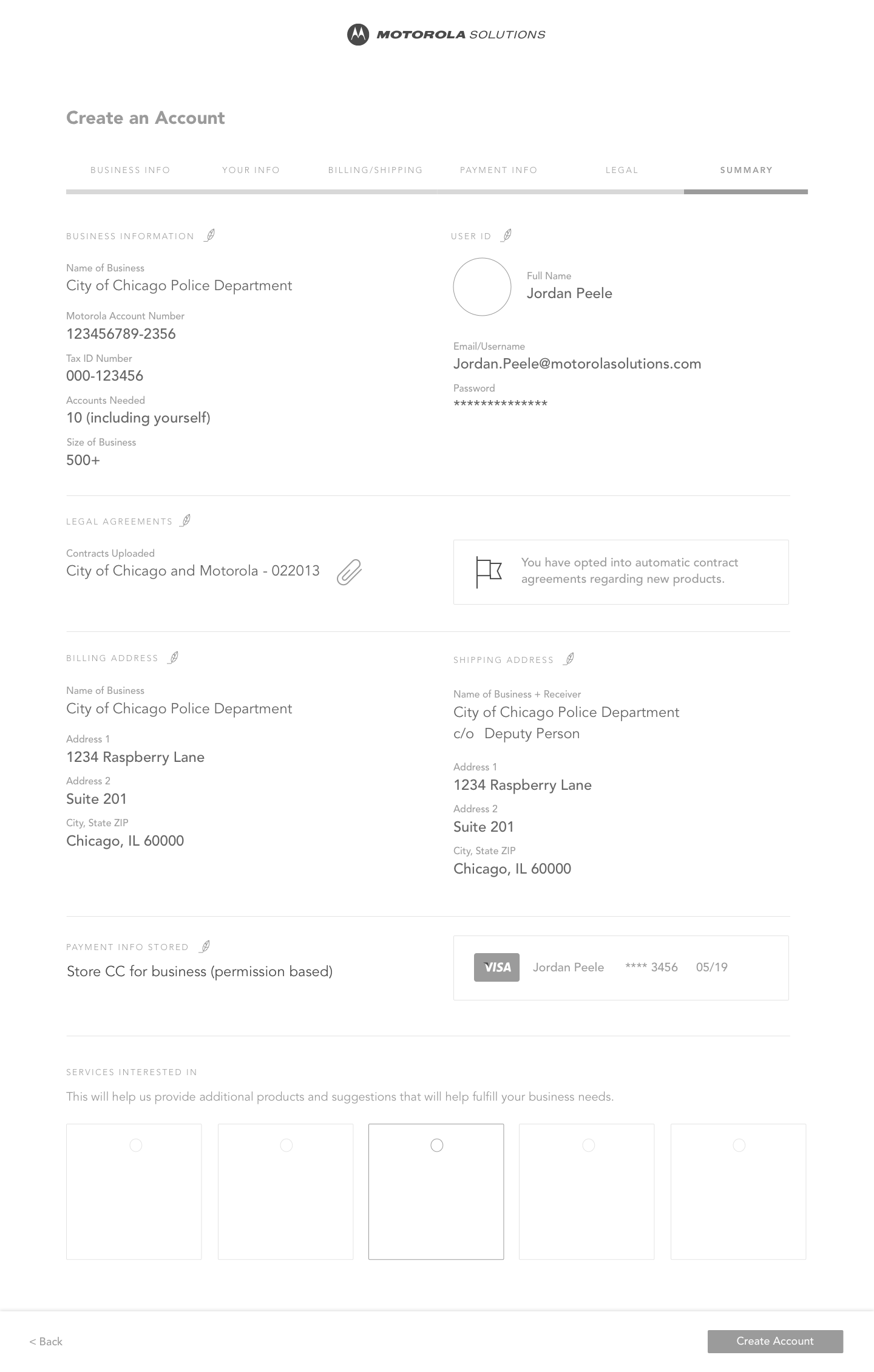Edit Business Information via quill icon
The width and height of the screenshot is (874, 1372).
pos(209,235)
